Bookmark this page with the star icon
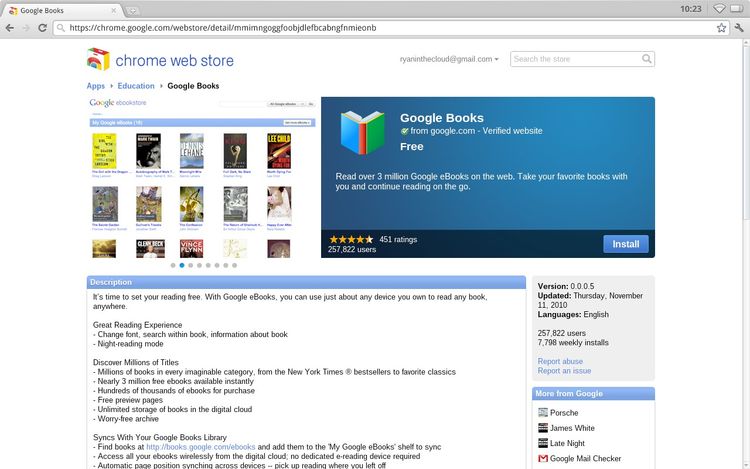This screenshot has width=750, height=469. (721, 28)
